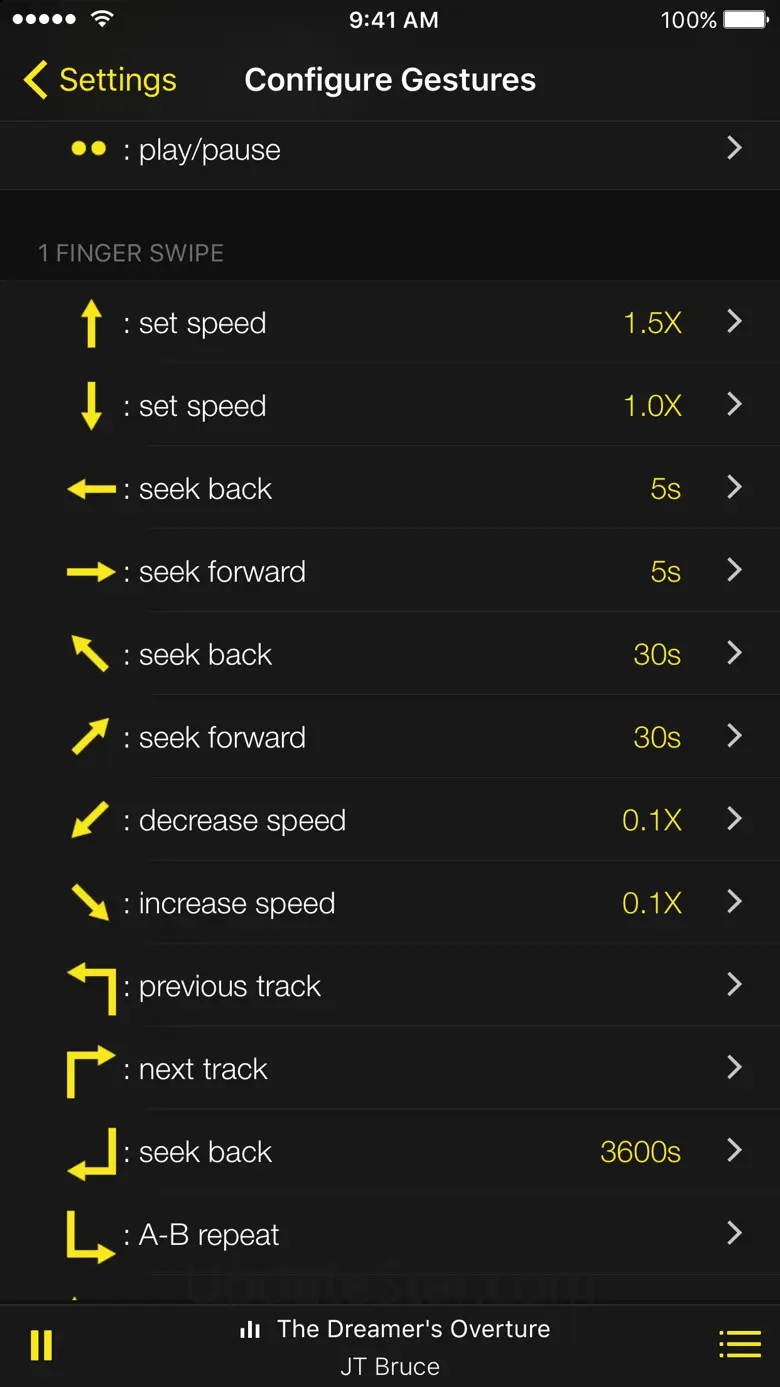
Task: Change the 1.5X set speed value
Action: [x=652, y=324]
